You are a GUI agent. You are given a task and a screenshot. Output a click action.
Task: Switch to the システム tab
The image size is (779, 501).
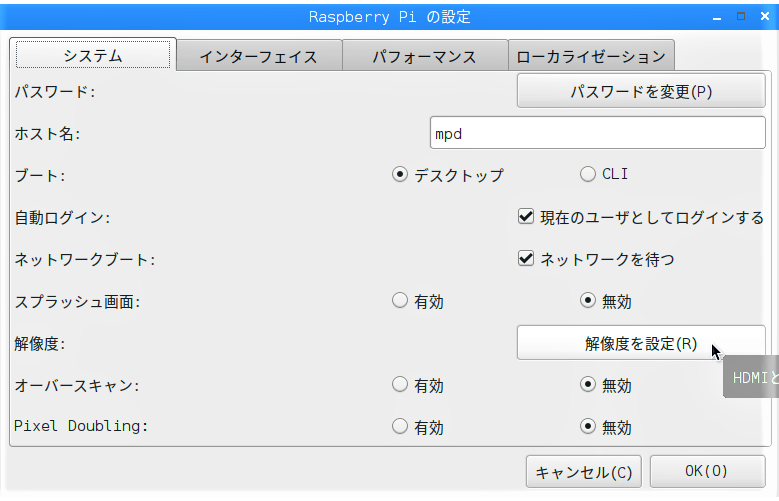coord(93,55)
